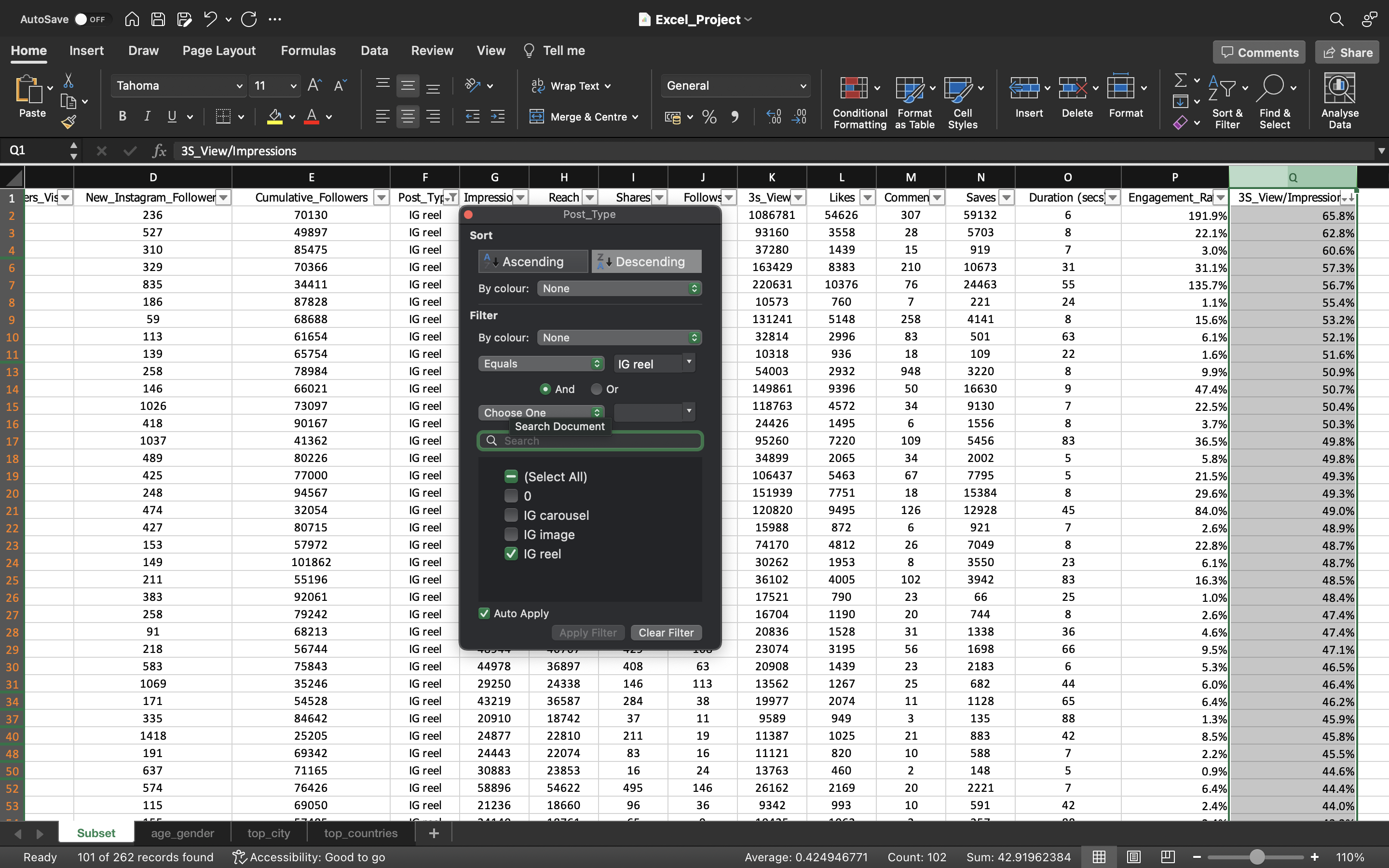Click the Clear Filter button
1389x868 pixels.
click(666, 632)
